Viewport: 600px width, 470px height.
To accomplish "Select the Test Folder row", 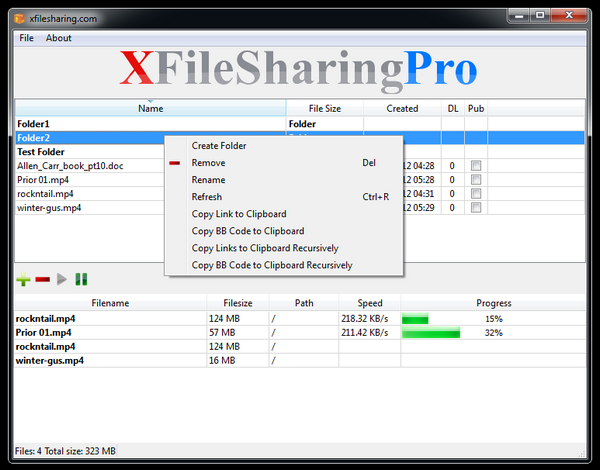I will [x=300, y=152].
